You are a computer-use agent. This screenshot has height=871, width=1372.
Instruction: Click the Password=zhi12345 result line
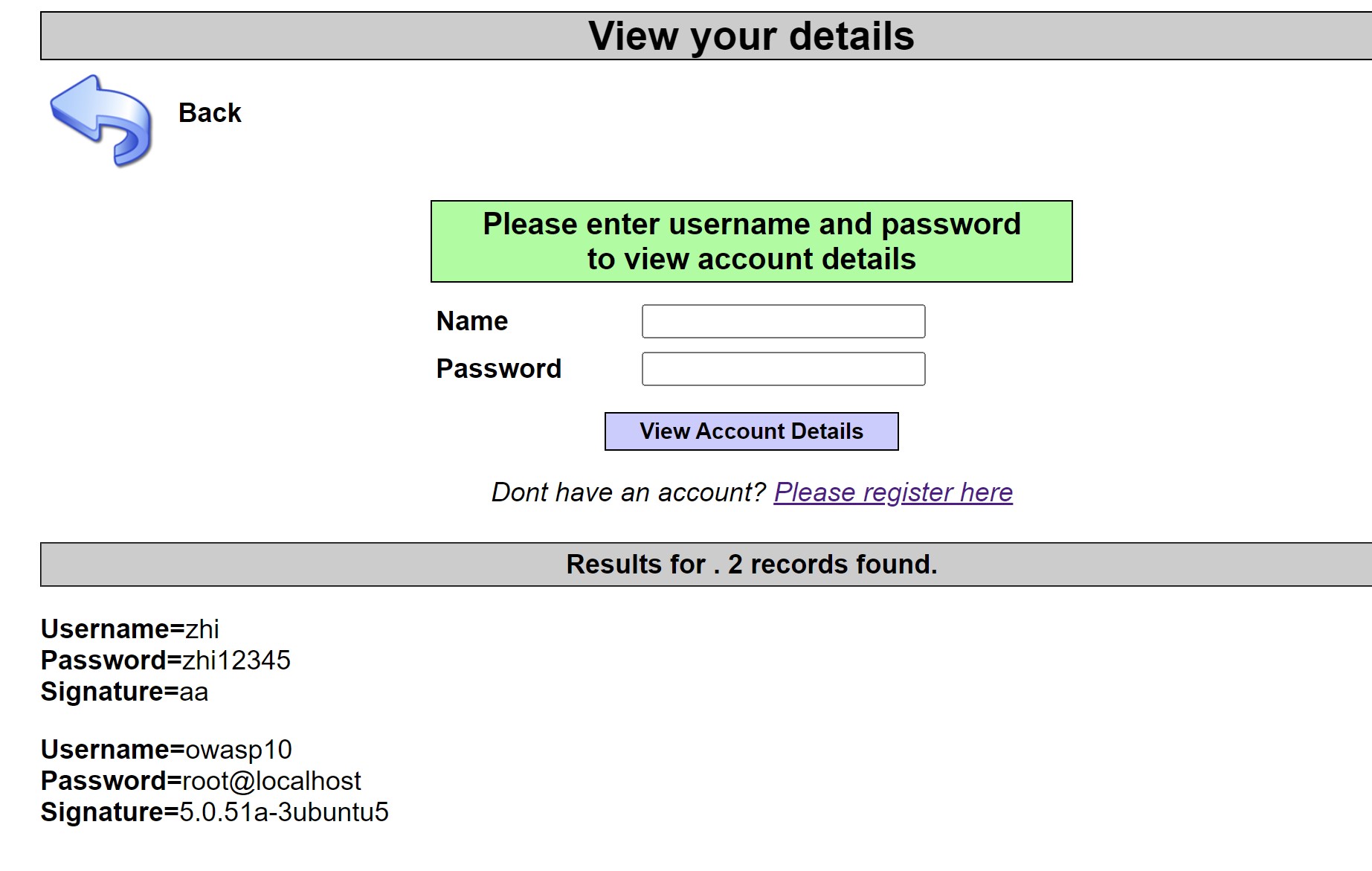[x=166, y=661]
